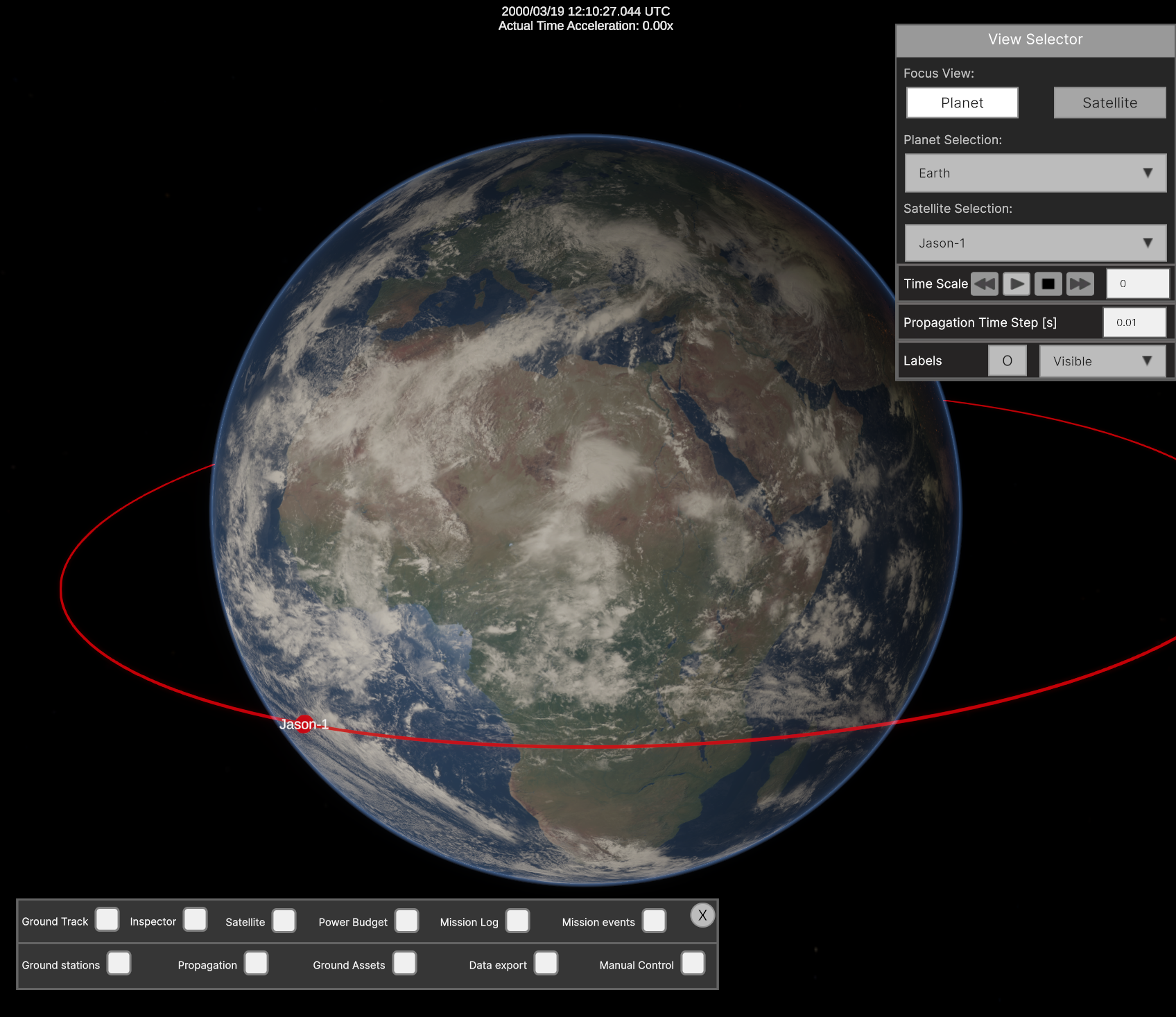Click the rewind time scale button
The image size is (1176, 1017).
pos(984,284)
